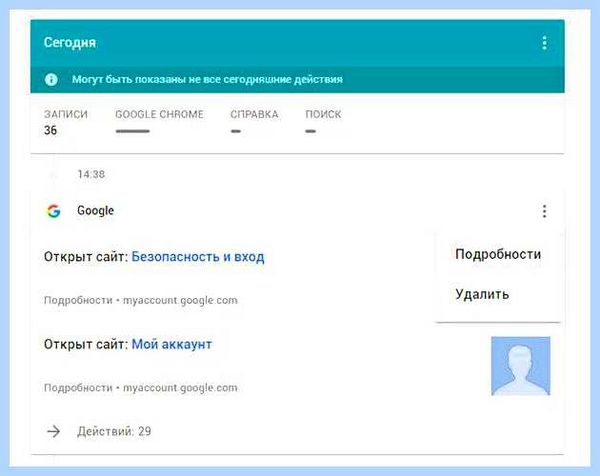The height and width of the screenshot is (476, 600).
Task: Open the three-dot menu for the Google entry
Action: coord(544,211)
